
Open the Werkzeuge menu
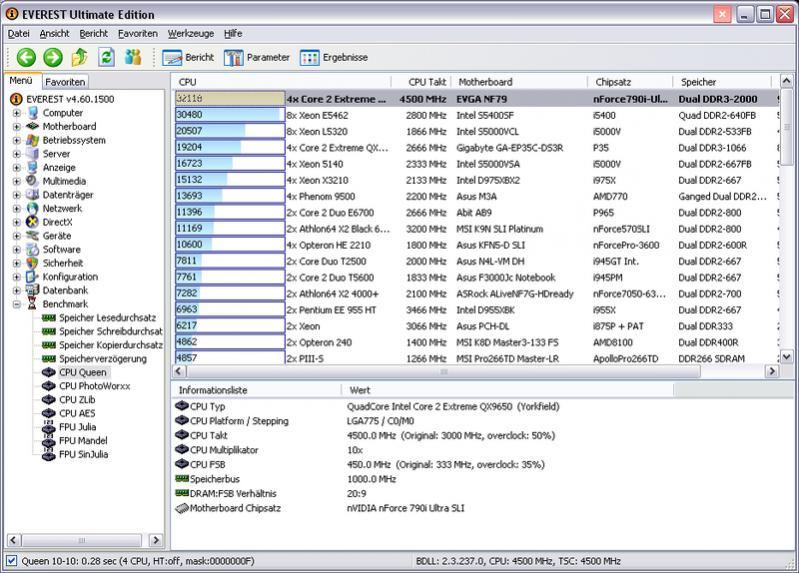click(191, 34)
